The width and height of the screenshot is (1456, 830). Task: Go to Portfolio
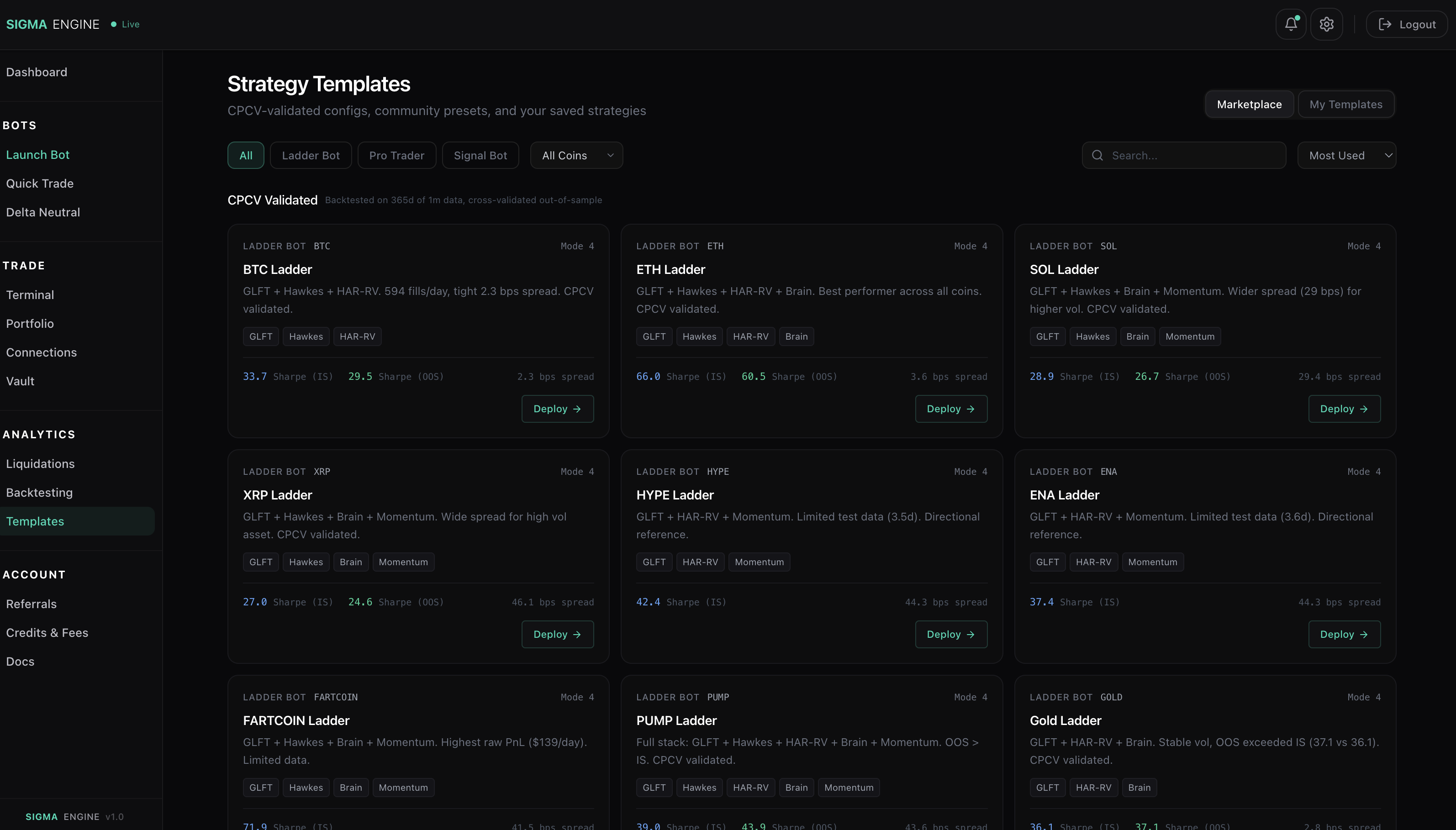(30, 323)
